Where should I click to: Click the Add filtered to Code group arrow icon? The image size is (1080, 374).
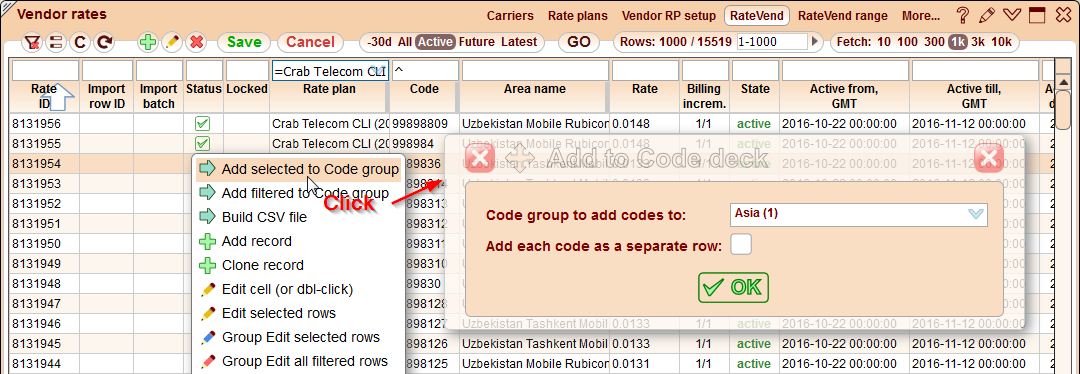click(x=207, y=194)
